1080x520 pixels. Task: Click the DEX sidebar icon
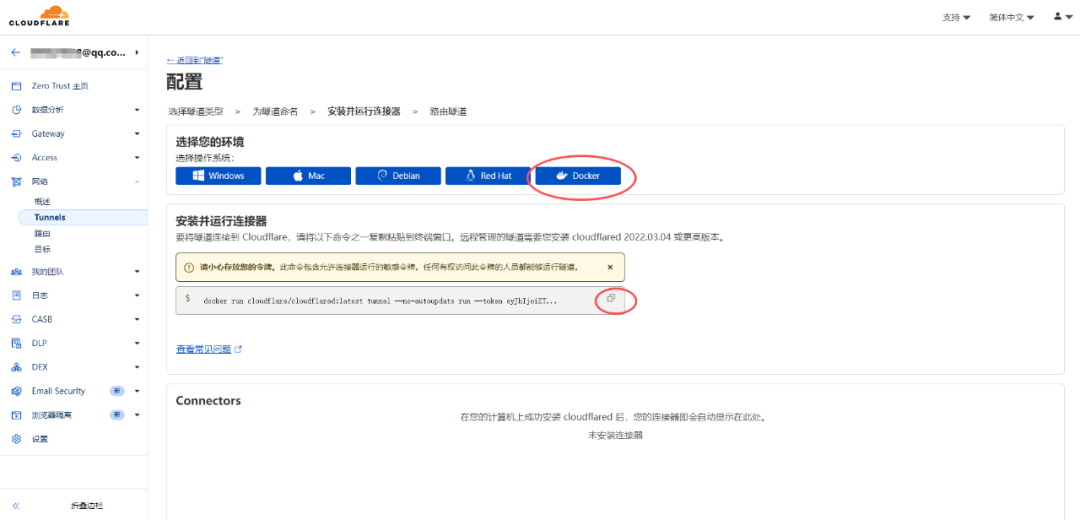pyautogui.click(x=17, y=367)
